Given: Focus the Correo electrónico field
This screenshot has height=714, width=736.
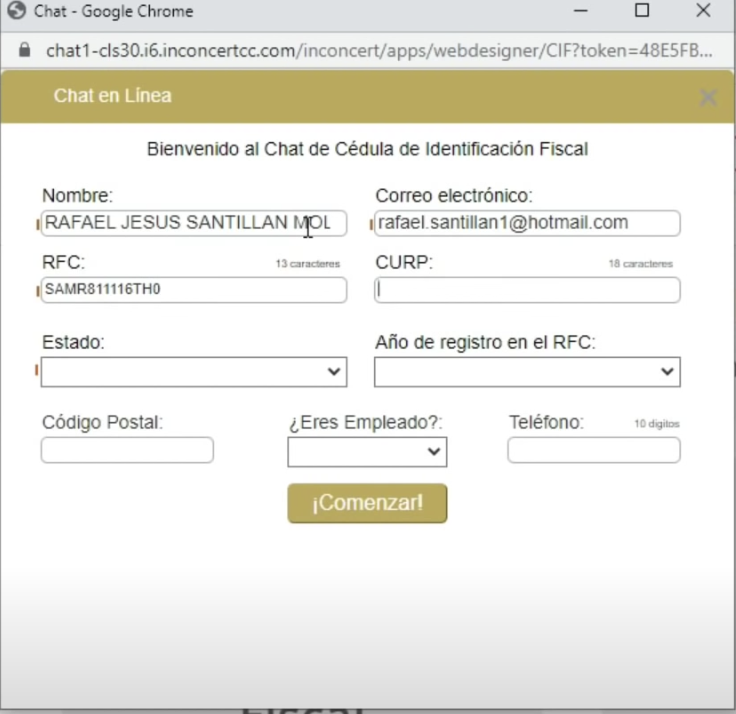Looking at the screenshot, I should (x=527, y=223).
